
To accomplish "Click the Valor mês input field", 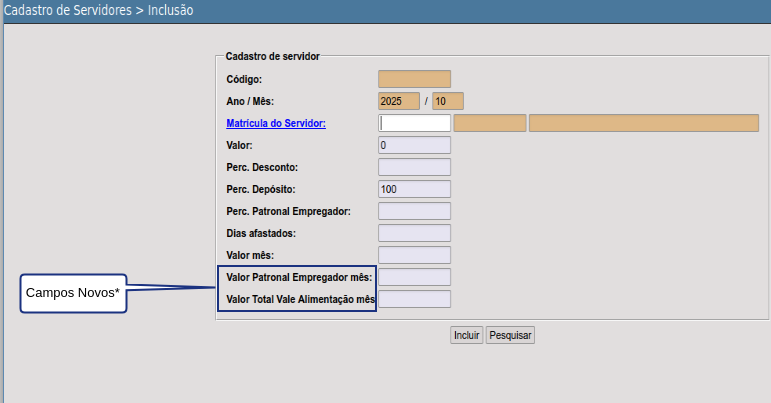I will pos(414,255).
